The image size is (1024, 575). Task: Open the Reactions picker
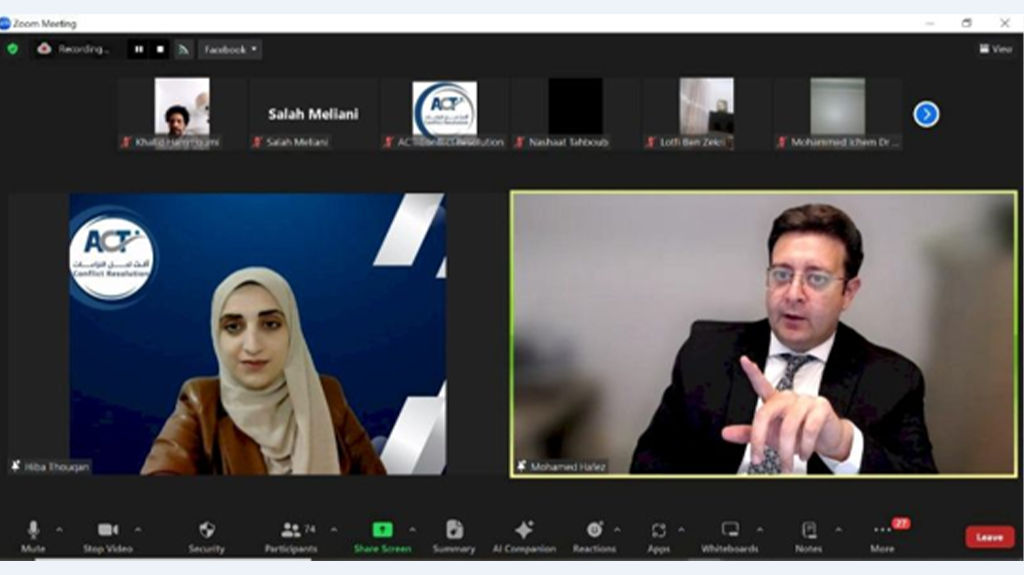(594, 535)
